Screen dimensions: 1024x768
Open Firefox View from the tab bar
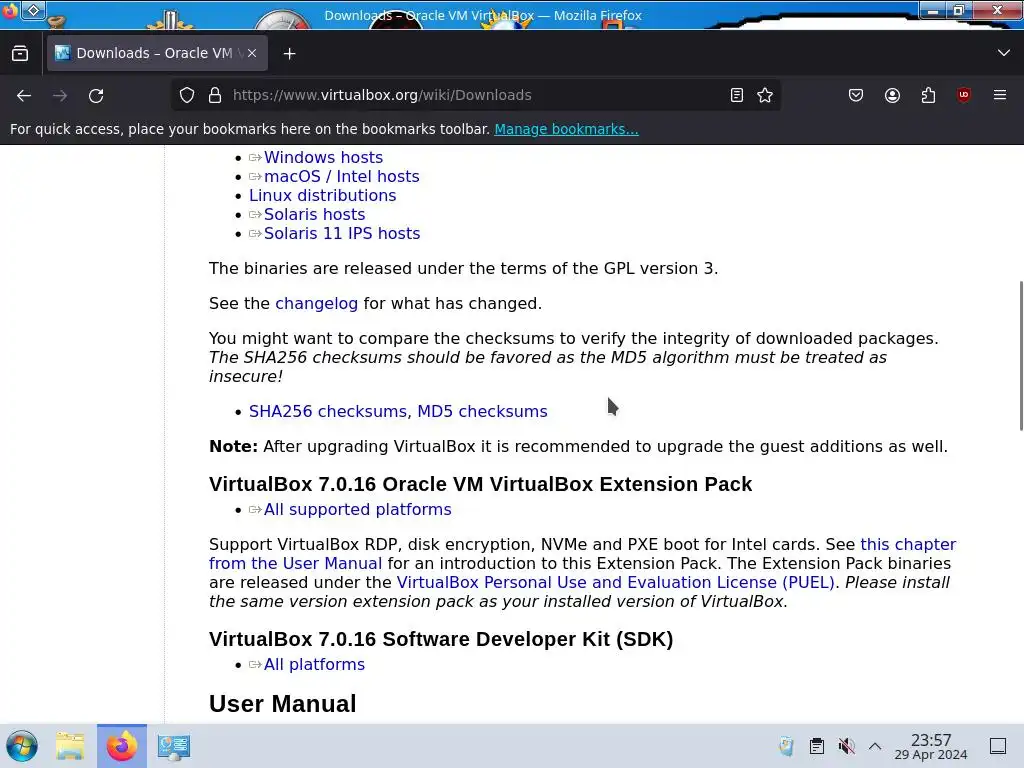(20, 54)
